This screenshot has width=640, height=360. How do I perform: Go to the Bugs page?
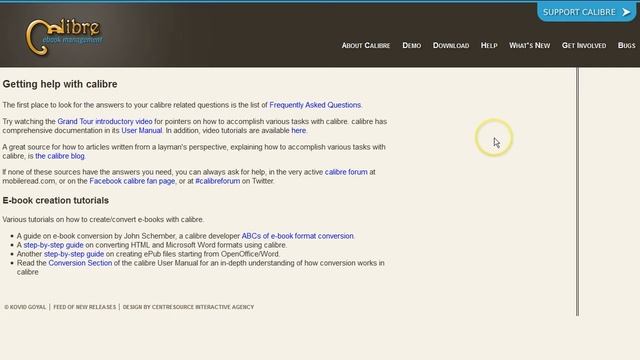(x=626, y=45)
